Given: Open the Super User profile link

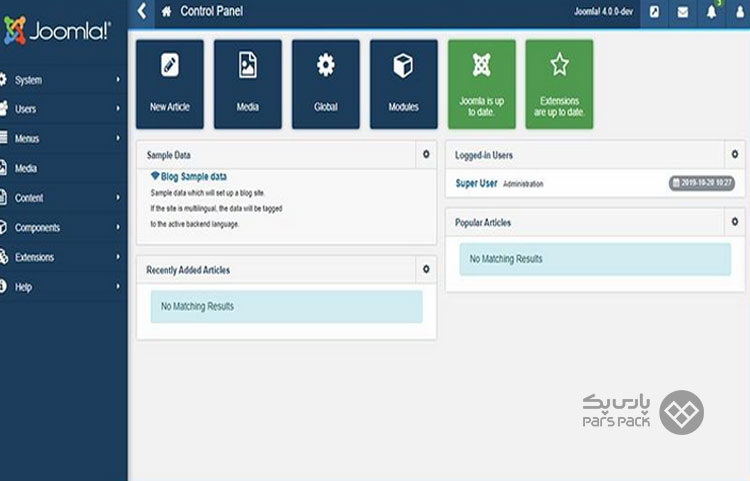Looking at the screenshot, I should [x=476, y=183].
